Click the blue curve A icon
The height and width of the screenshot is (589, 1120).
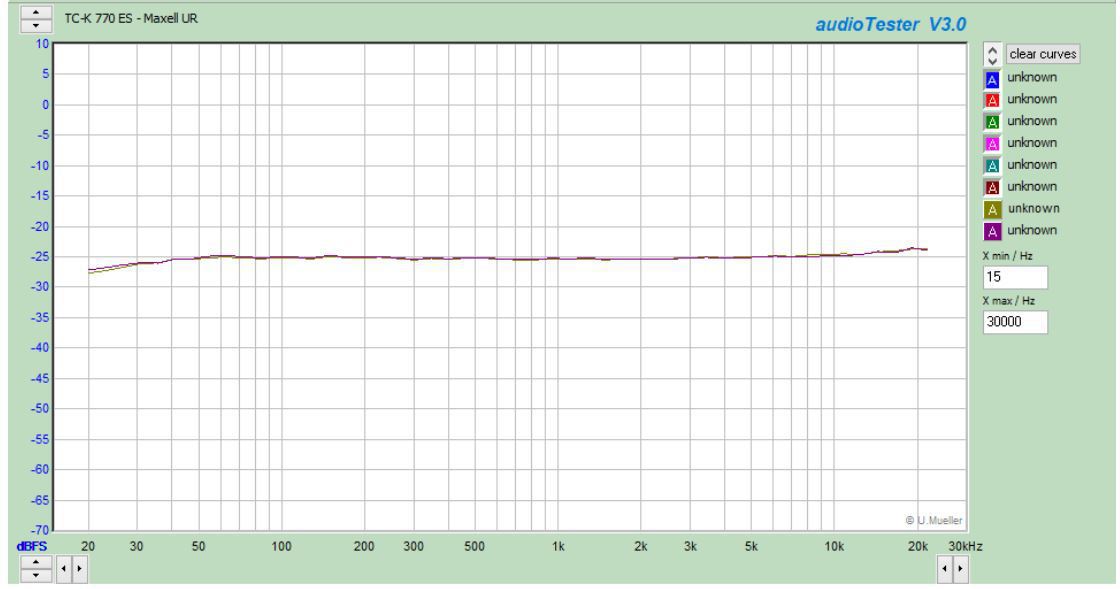click(x=992, y=78)
